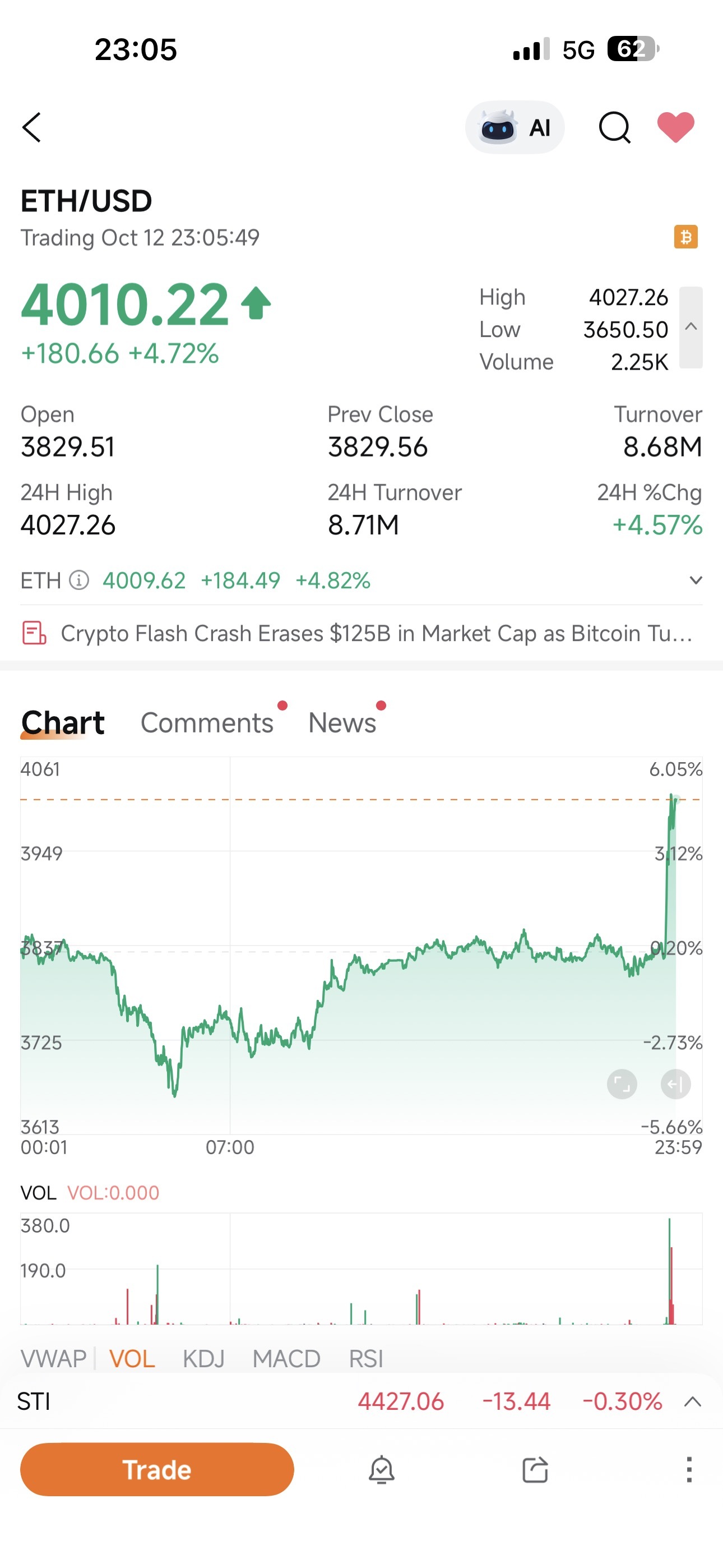
Task: Switch to the Comments tab
Action: (207, 722)
